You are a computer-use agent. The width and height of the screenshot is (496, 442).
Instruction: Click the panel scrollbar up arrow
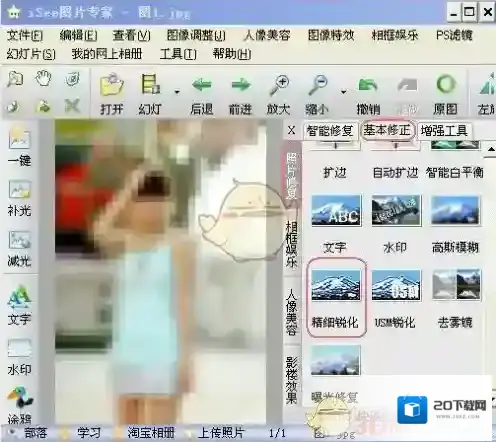491,149
